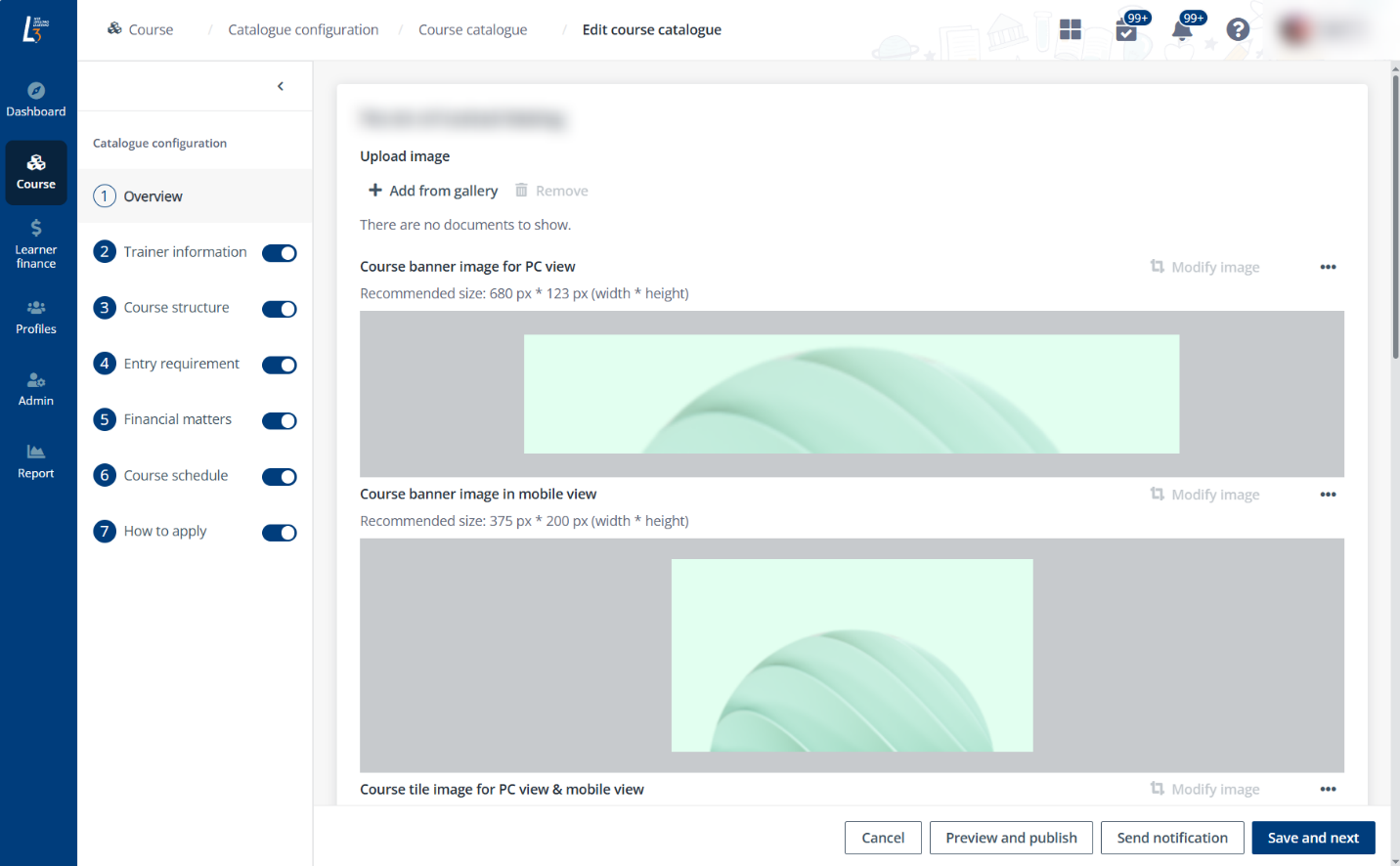Image resolution: width=1400 pixels, height=866 pixels.
Task: Open the app grid launcher icon
Action: (1071, 30)
